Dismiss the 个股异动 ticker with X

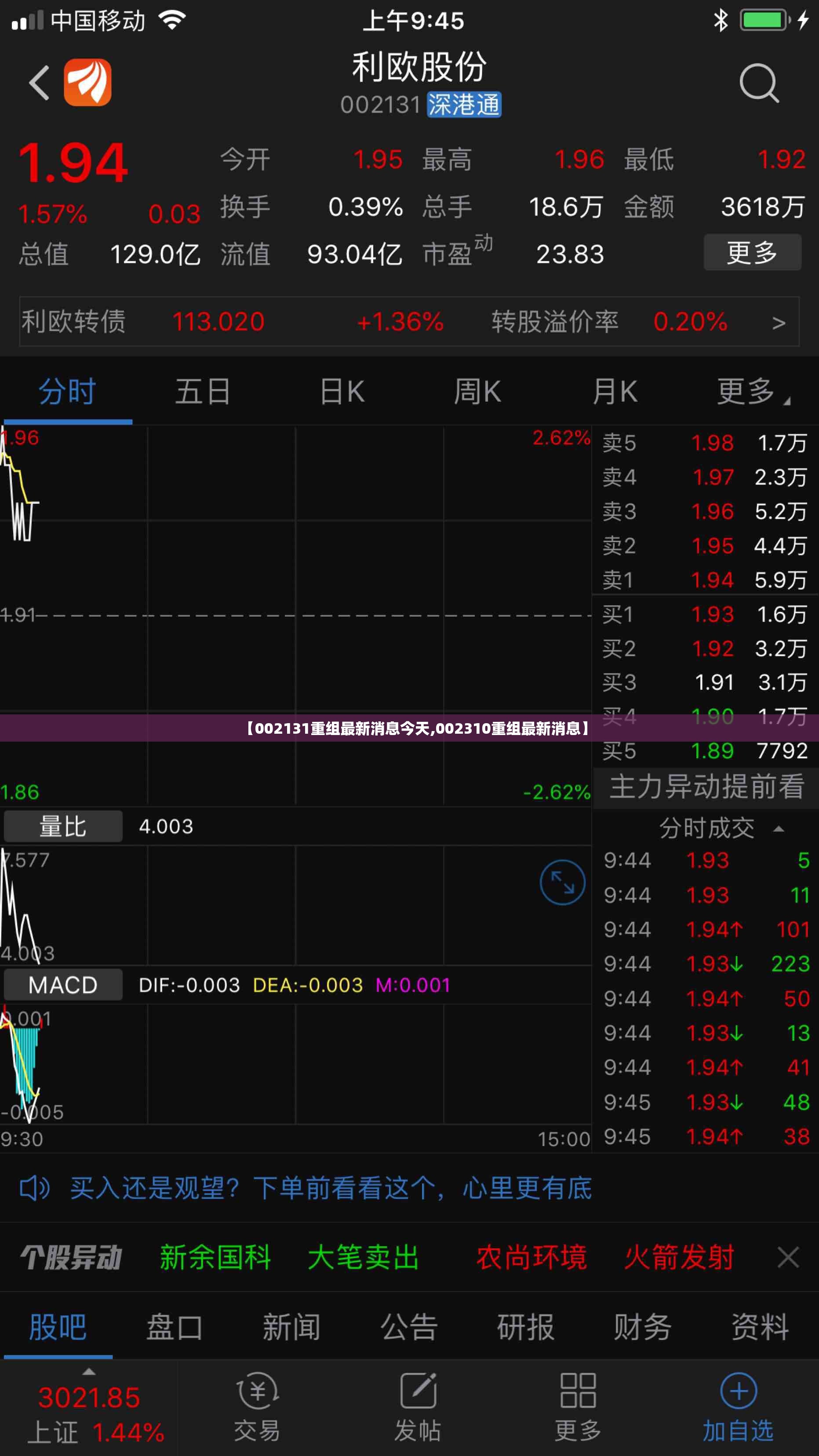tap(788, 1258)
